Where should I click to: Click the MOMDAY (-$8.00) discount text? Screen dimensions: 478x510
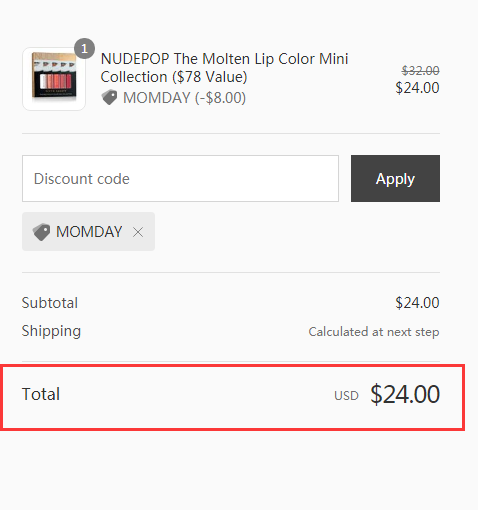click(x=184, y=98)
